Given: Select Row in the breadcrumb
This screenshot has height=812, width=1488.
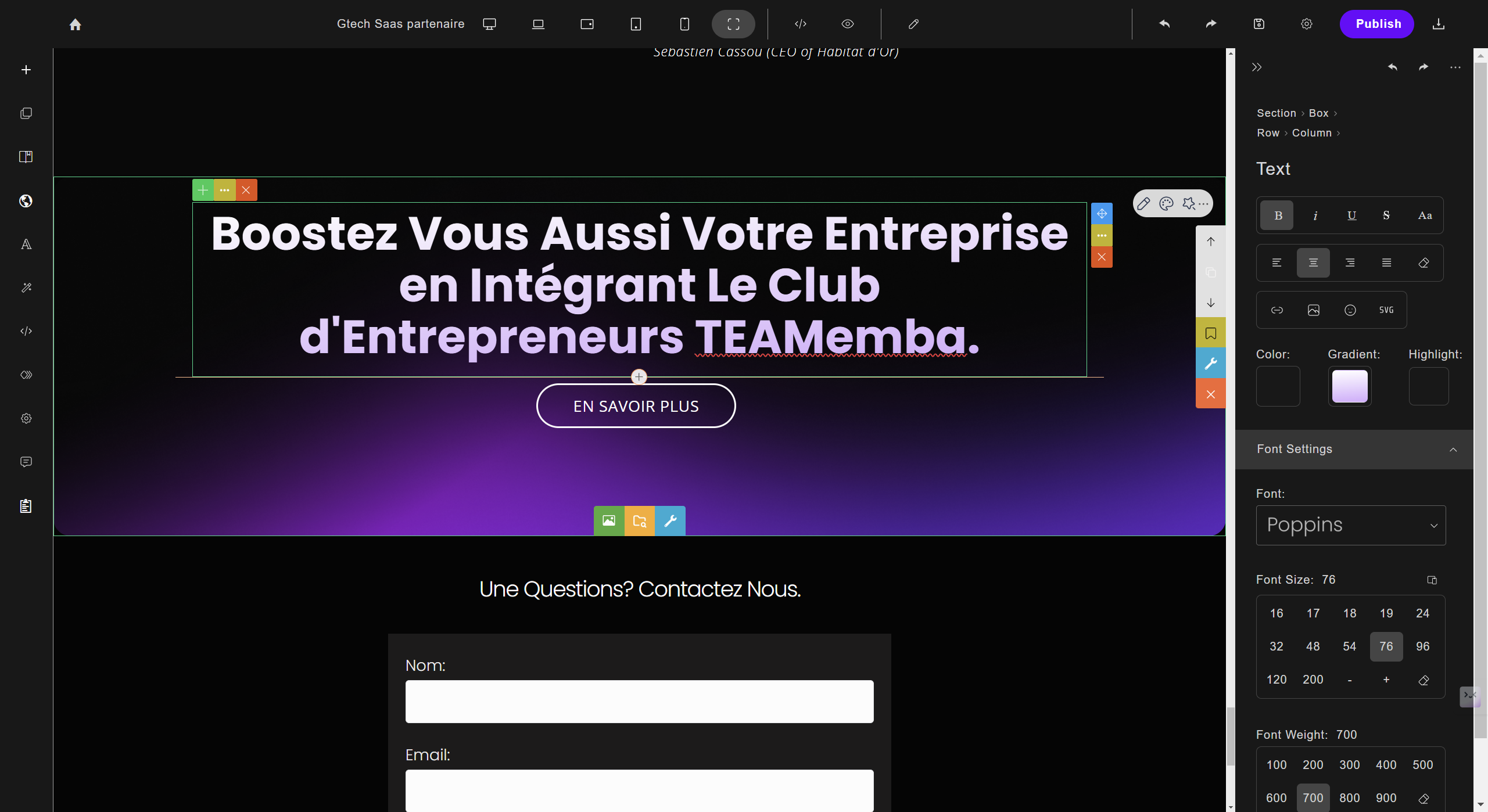Looking at the screenshot, I should click(1268, 133).
